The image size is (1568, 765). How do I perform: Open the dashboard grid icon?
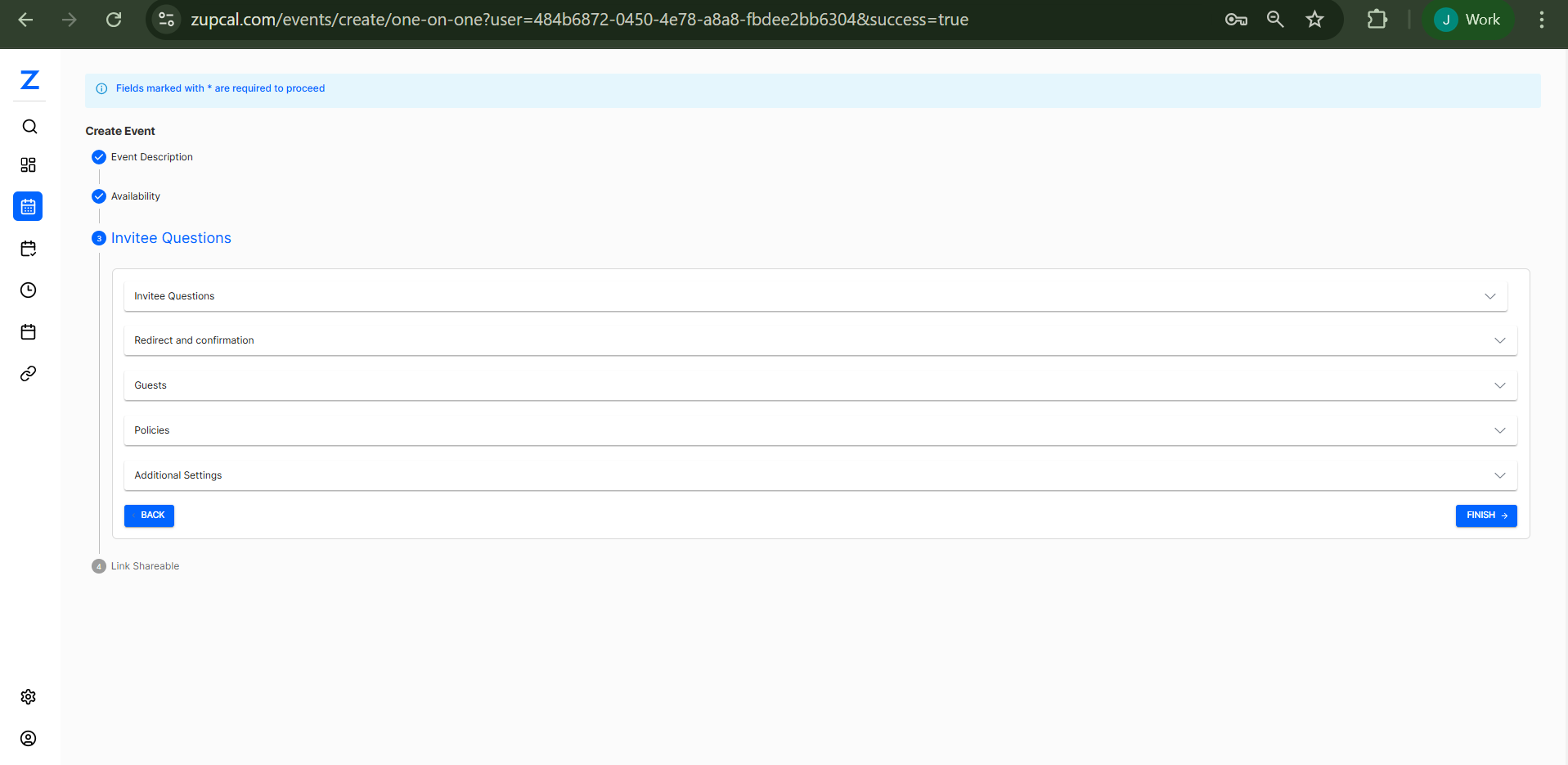point(29,165)
